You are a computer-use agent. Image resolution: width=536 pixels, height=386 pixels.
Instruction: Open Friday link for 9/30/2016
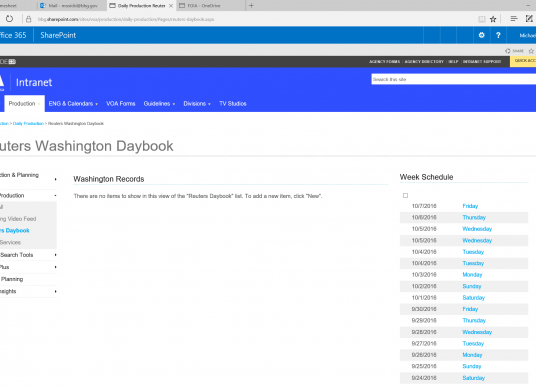pyautogui.click(x=470, y=309)
